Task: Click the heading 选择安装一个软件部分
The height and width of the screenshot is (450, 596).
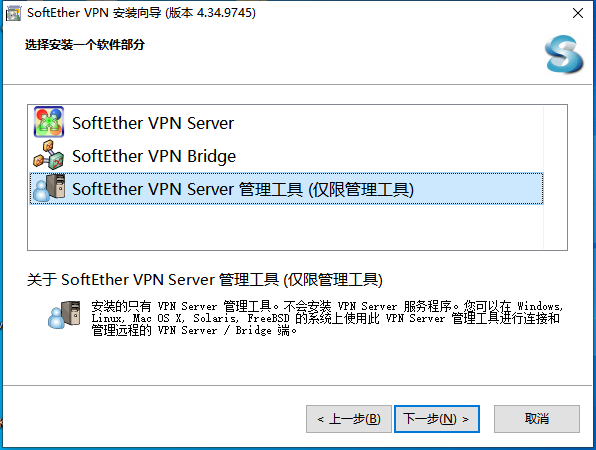Action: tap(85, 45)
